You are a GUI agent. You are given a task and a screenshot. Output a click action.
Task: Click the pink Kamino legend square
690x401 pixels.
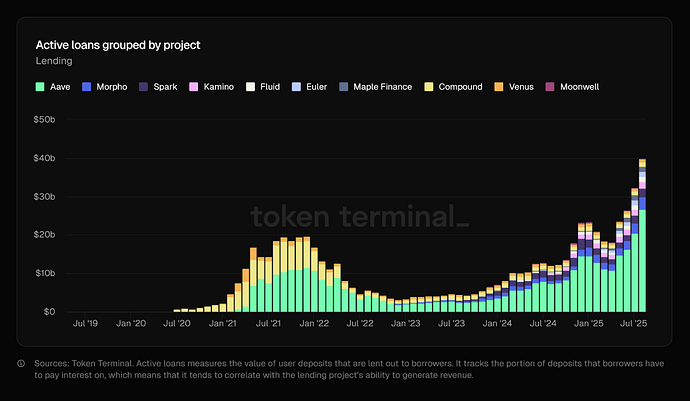[x=193, y=87]
